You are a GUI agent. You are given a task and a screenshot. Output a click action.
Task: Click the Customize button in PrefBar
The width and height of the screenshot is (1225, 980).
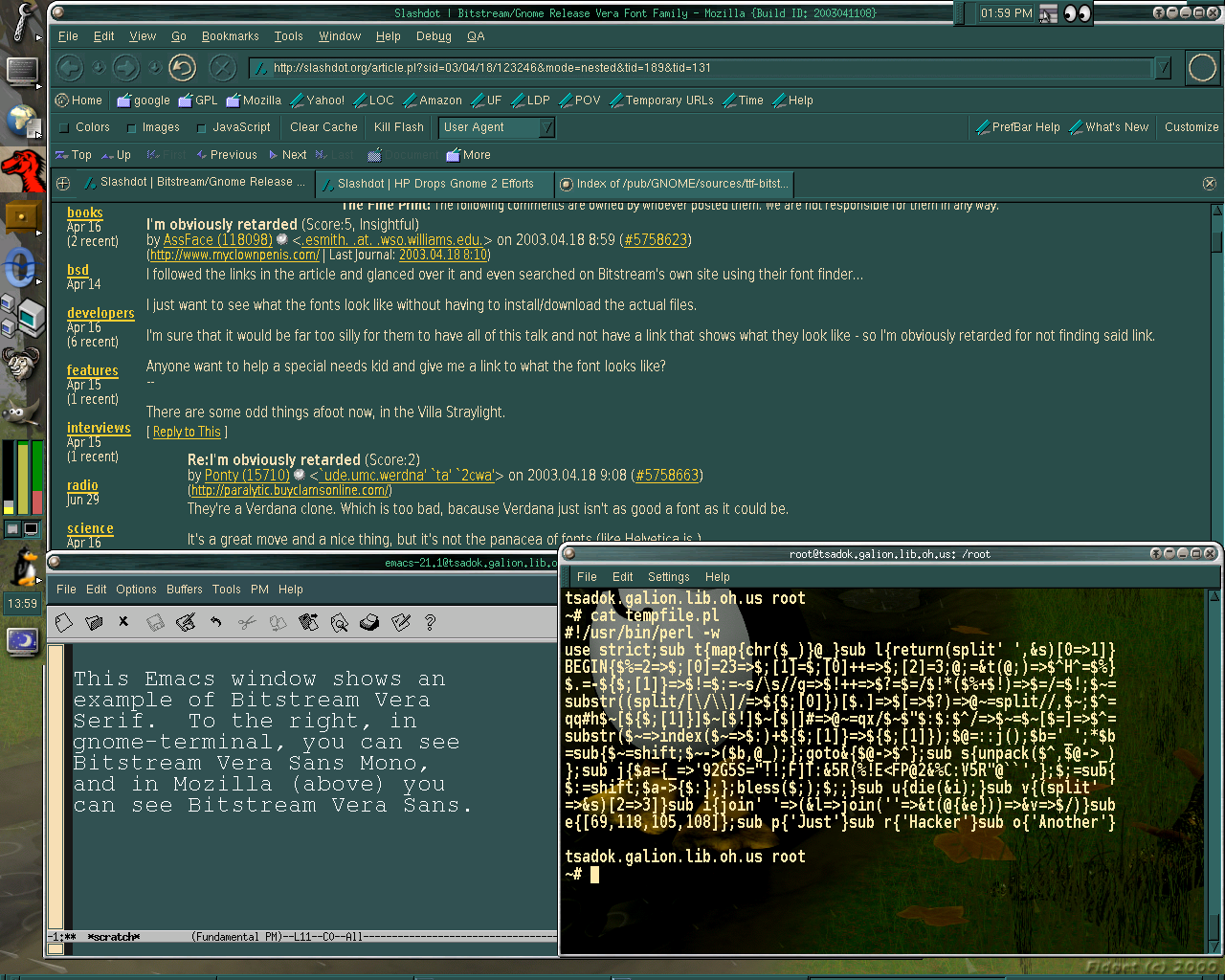pos(1192,127)
